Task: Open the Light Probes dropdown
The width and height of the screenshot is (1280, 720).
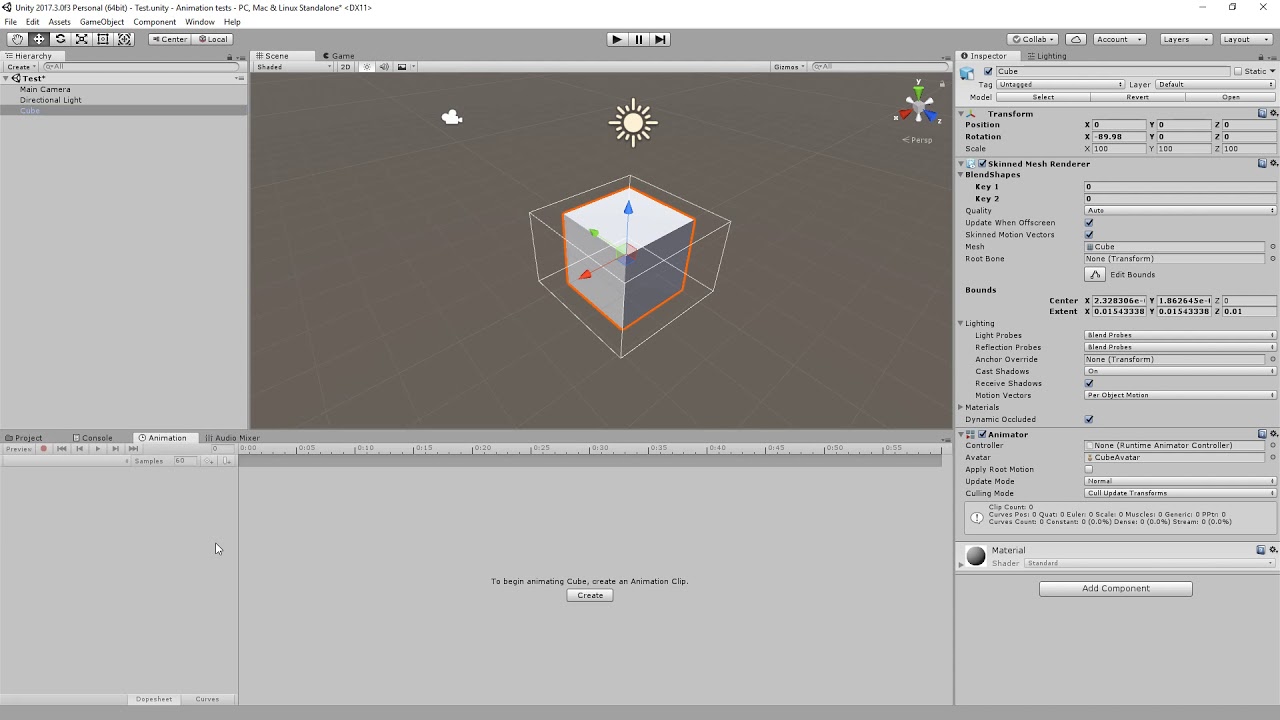Action: [x=1181, y=335]
